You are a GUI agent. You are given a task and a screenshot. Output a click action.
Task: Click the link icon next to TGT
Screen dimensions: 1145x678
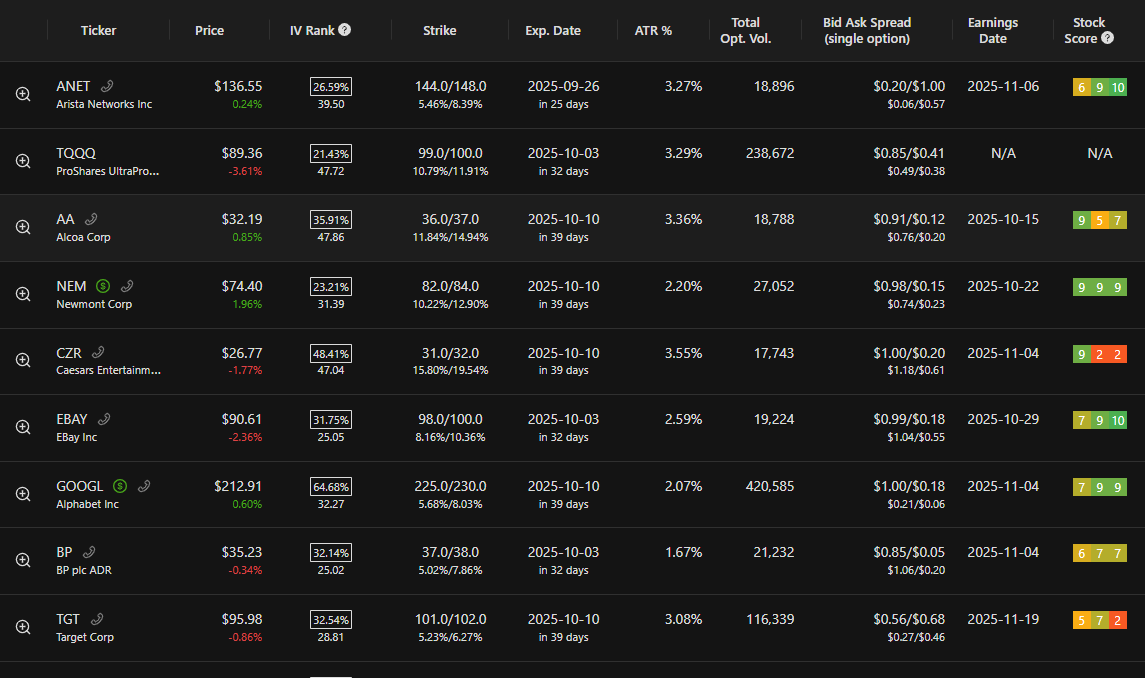tap(96, 620)
